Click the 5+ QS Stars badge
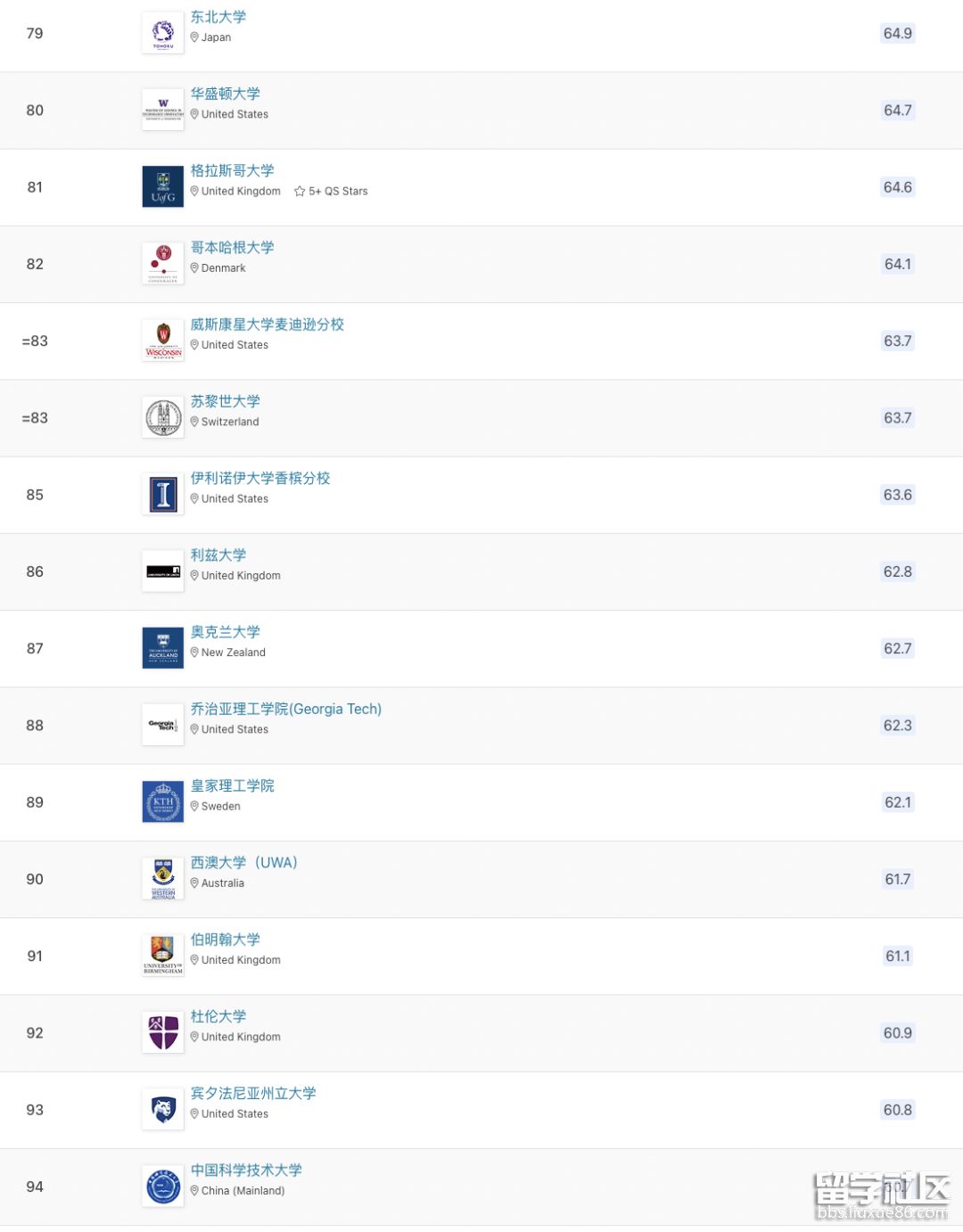Viewport: 963px width, 1232px height. tap(331, 191)
